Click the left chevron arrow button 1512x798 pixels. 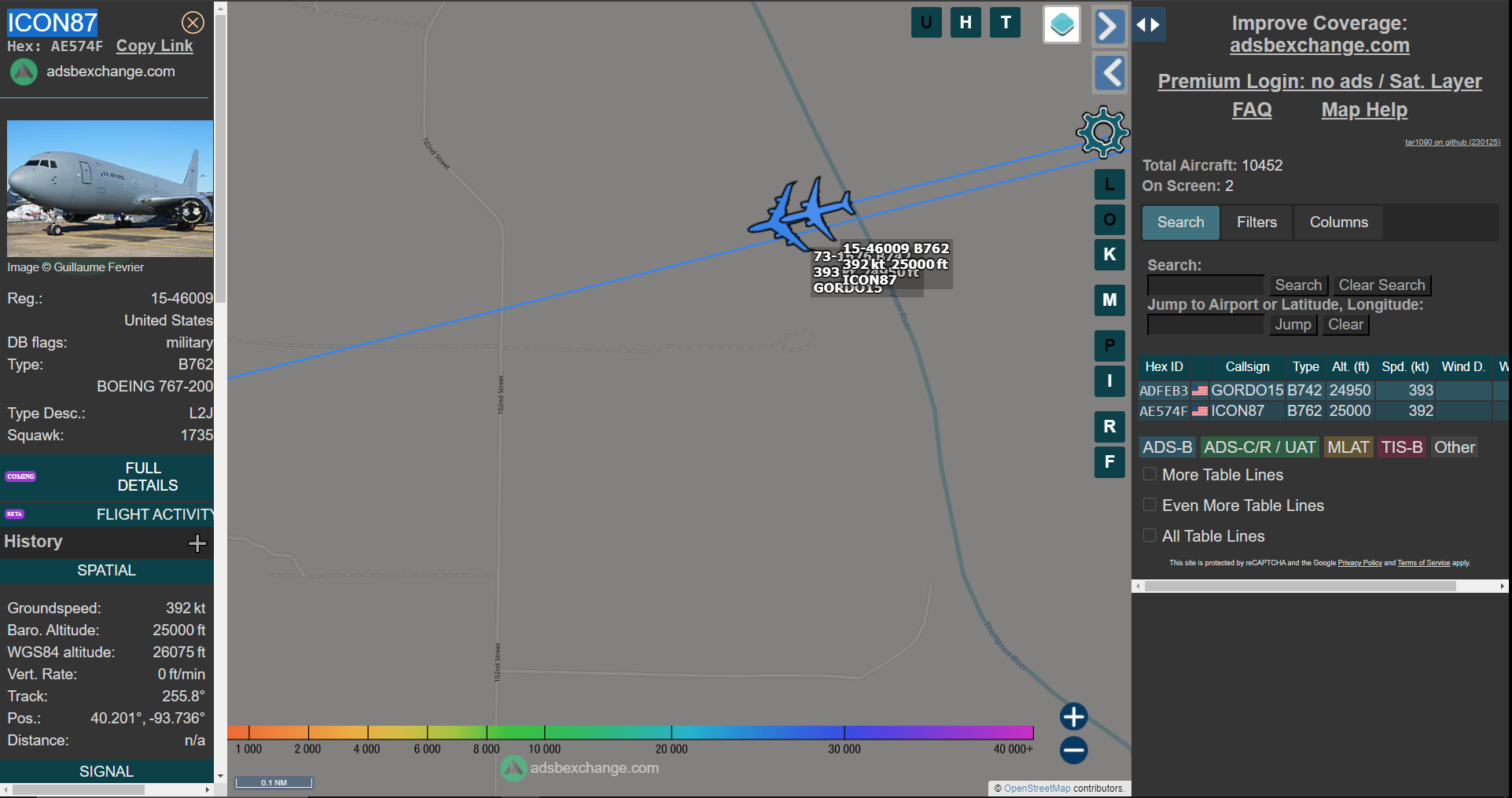click(x=1110, y=74)
